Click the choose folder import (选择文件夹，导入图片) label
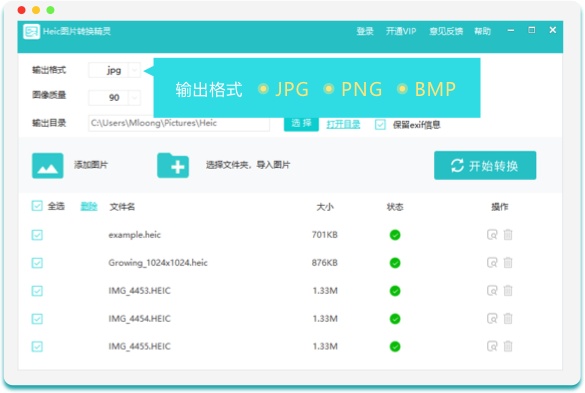585x393 pixels. coord(248,165)
